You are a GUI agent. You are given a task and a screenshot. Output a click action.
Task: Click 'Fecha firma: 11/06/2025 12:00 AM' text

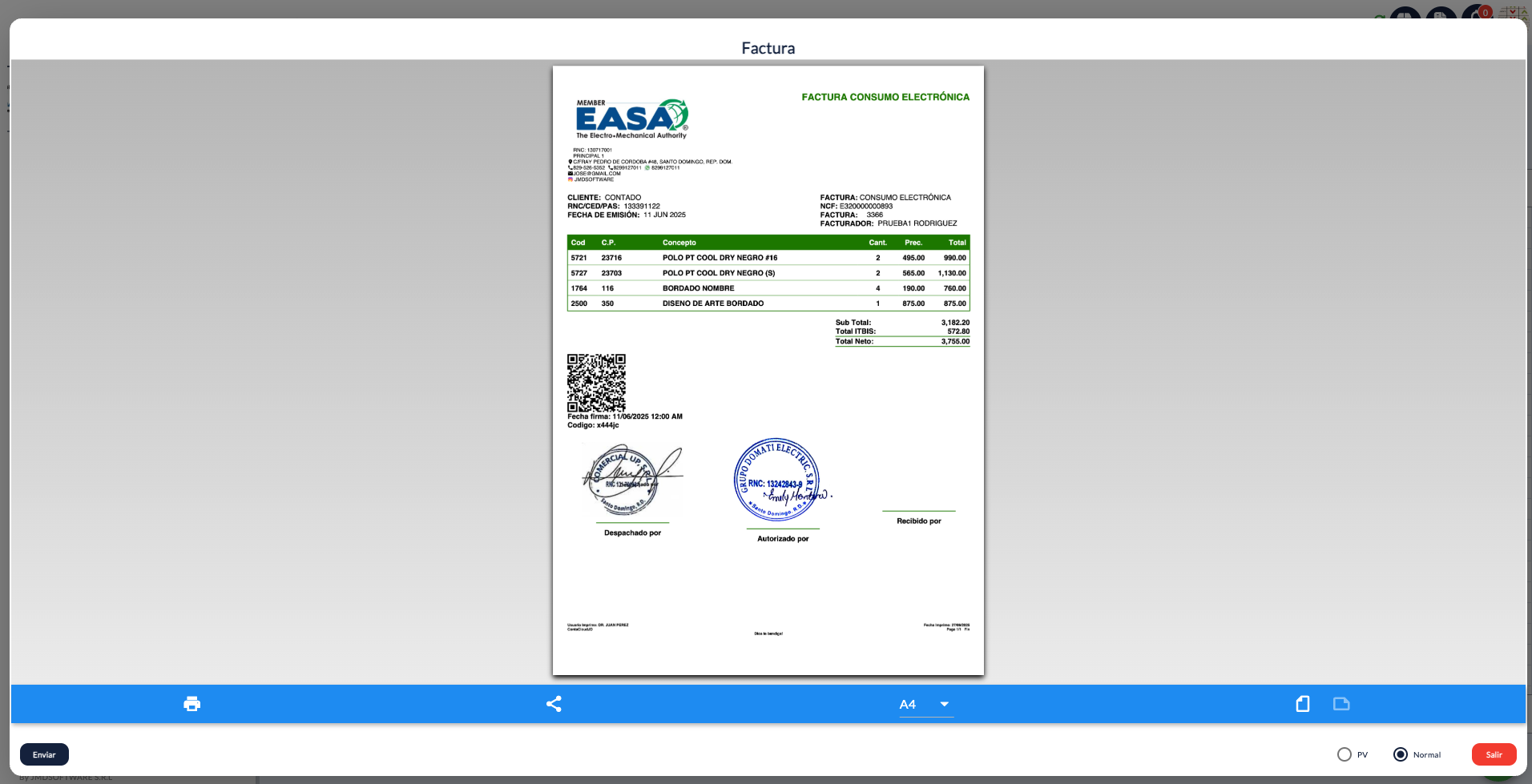click(x=625, y=416)
